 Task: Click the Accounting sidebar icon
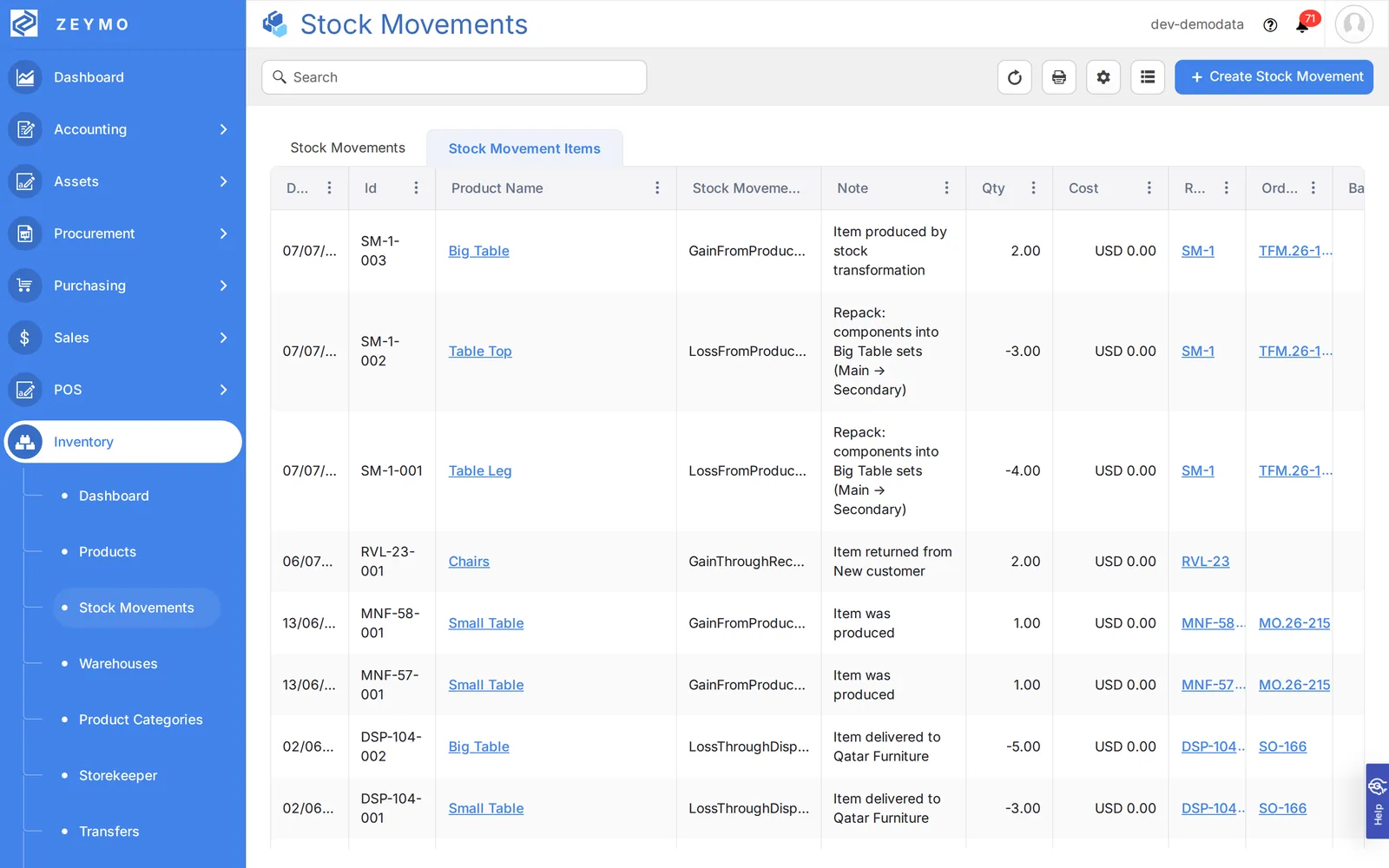point(25,129)
